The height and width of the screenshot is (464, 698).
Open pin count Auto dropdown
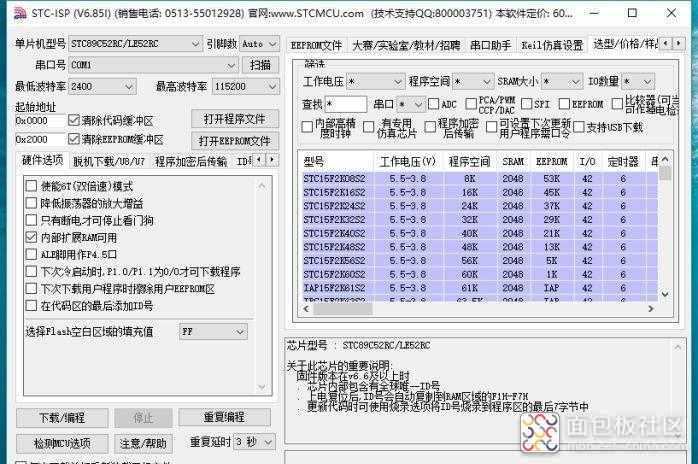pos(260,44)
